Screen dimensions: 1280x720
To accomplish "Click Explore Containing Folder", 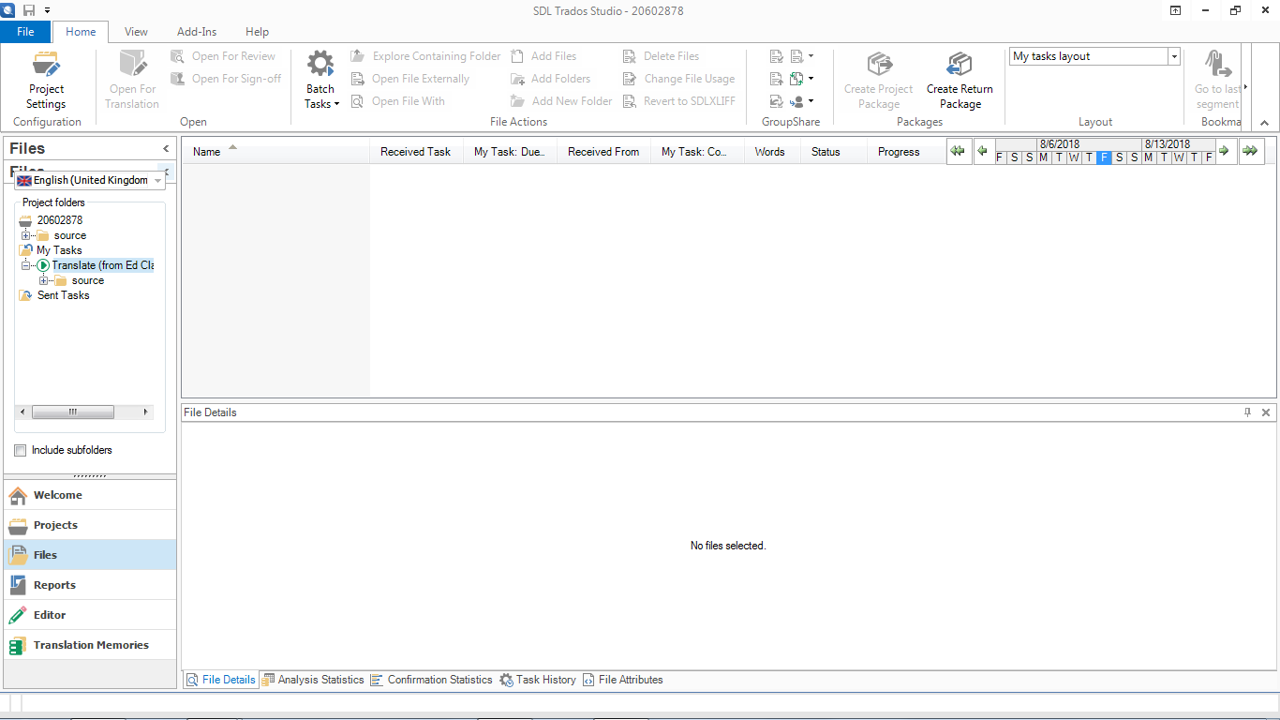I will tap(425, 56).
